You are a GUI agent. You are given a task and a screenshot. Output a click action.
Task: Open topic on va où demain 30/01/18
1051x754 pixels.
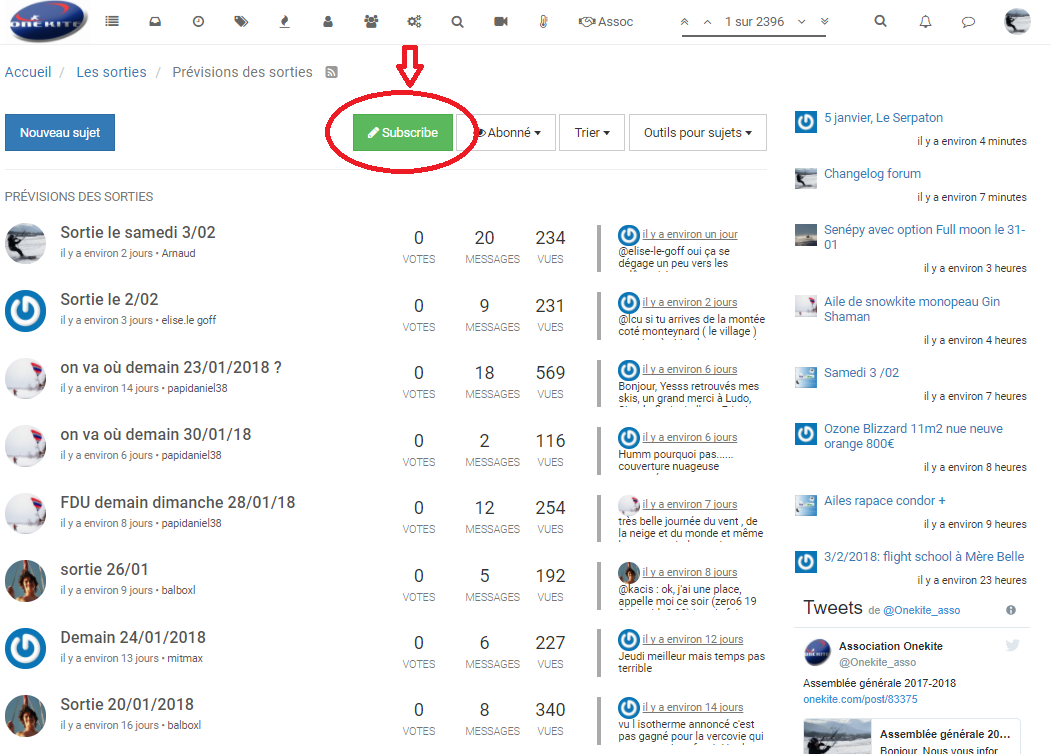[156, 434]
